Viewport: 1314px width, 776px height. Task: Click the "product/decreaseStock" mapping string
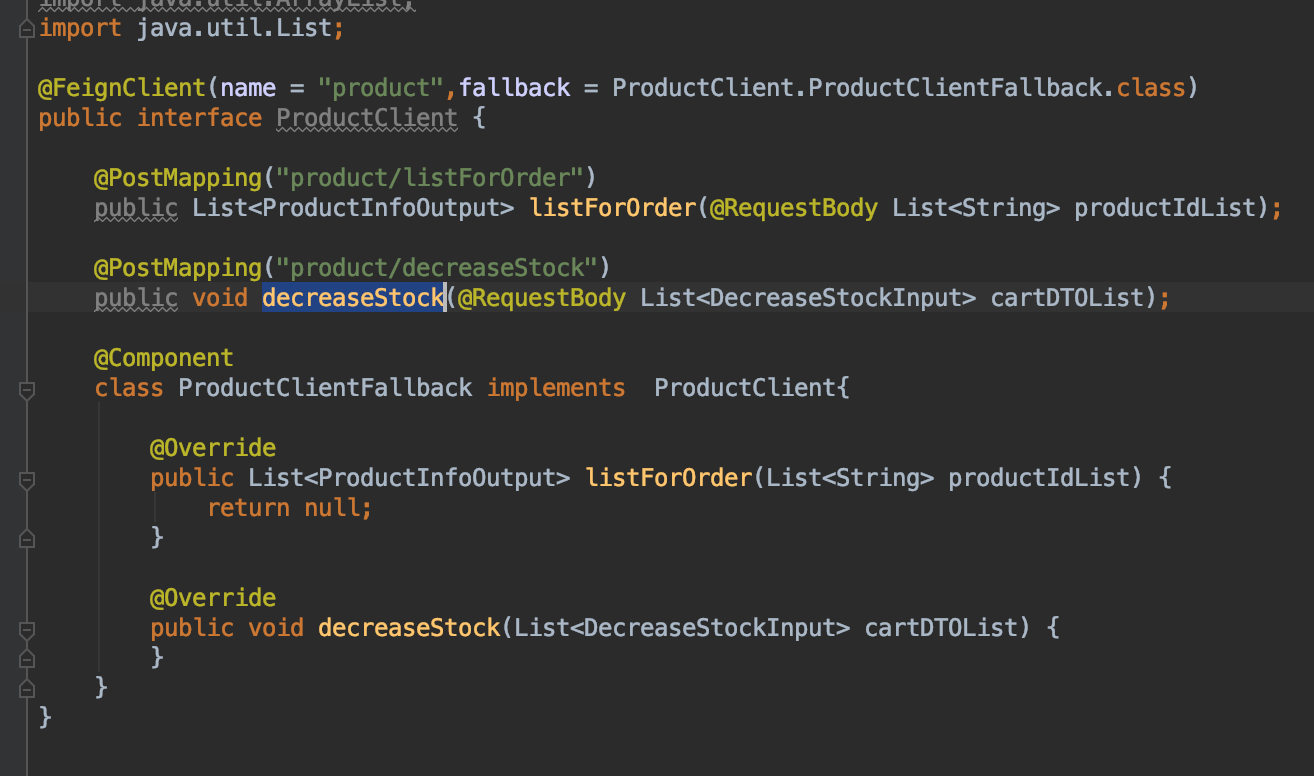(437, 268)
